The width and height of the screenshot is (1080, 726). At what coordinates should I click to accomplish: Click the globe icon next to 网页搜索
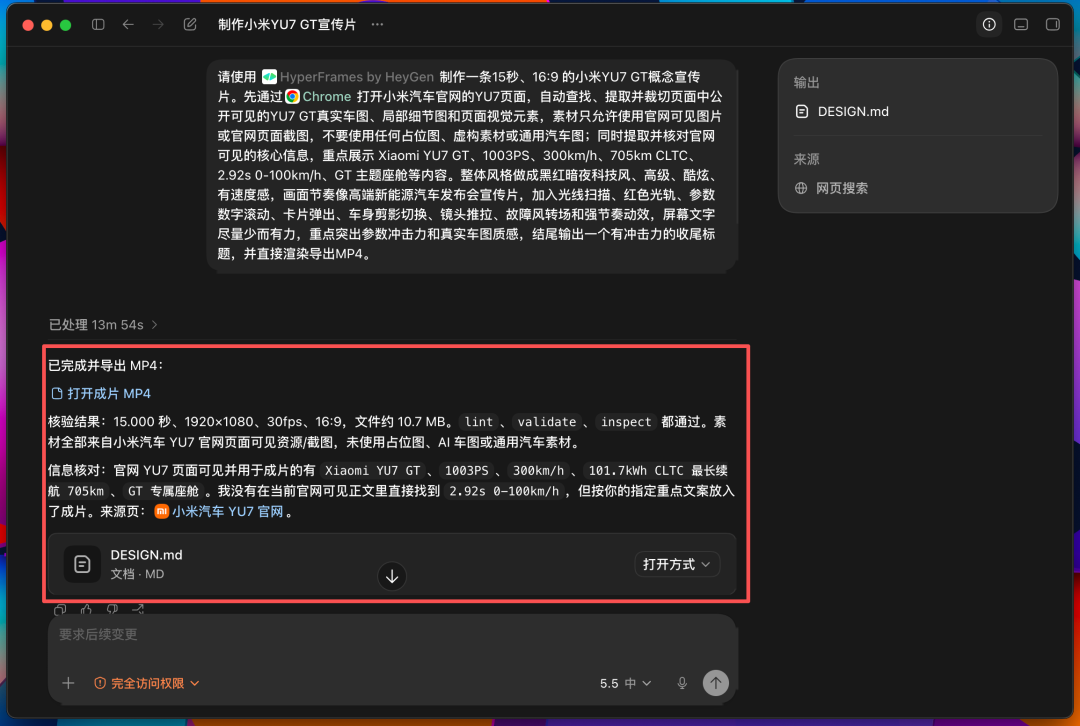pyautogui.click(x=800, y=188)
